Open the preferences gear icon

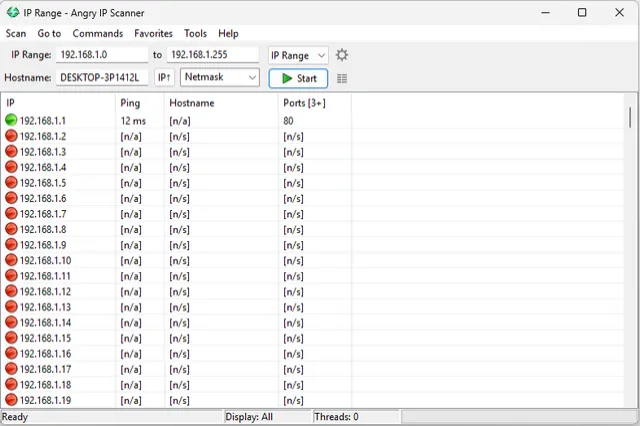click(x=342, y=55)
